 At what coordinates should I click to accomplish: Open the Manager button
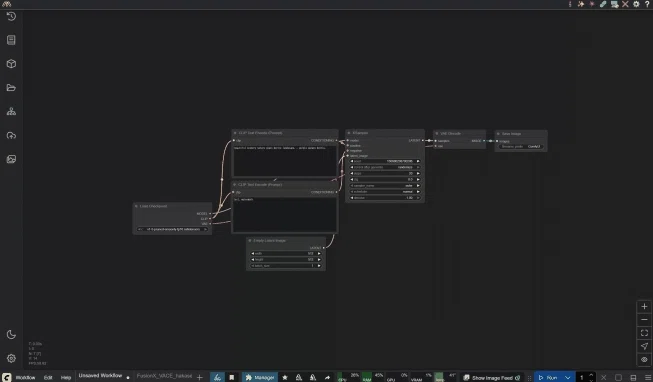click(260, 377)
